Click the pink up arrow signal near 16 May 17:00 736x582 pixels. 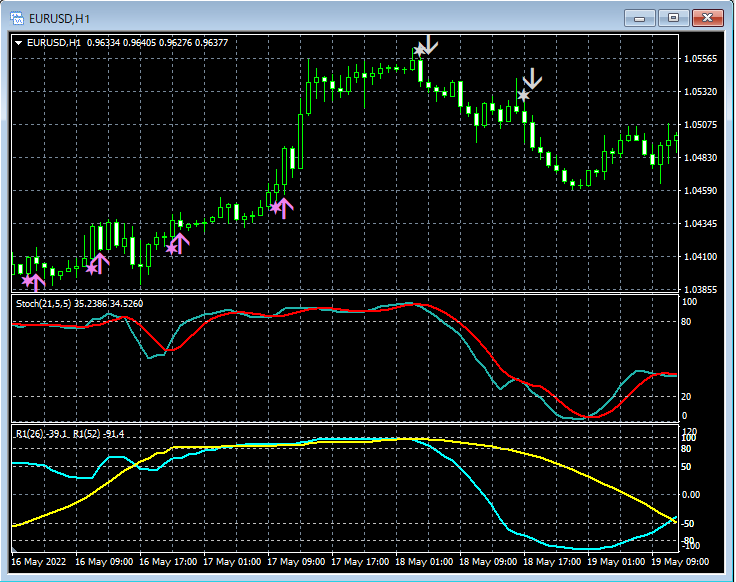pyautogui.click(x=180, y=243)
